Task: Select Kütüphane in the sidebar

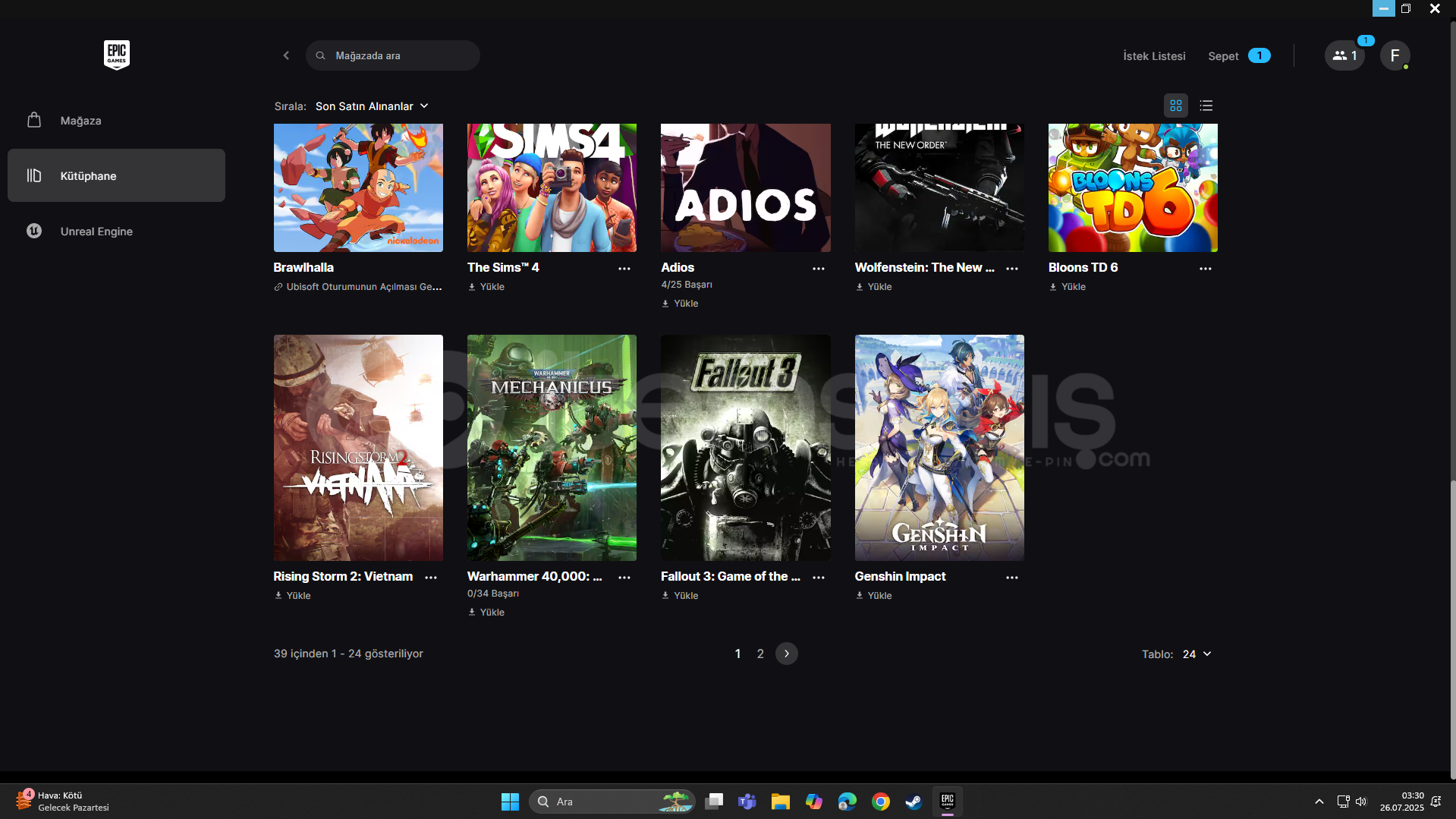Action: pos(116,175)
